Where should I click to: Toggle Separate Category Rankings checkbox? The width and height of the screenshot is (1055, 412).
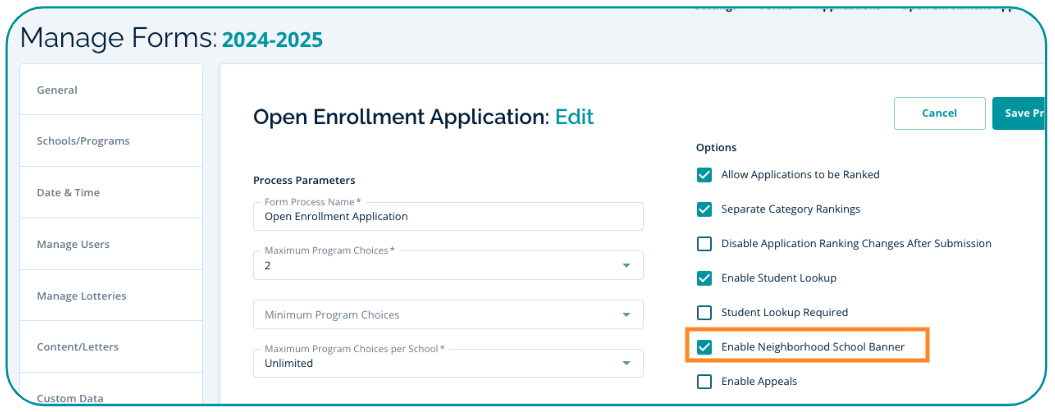click(x=704, y=210)
